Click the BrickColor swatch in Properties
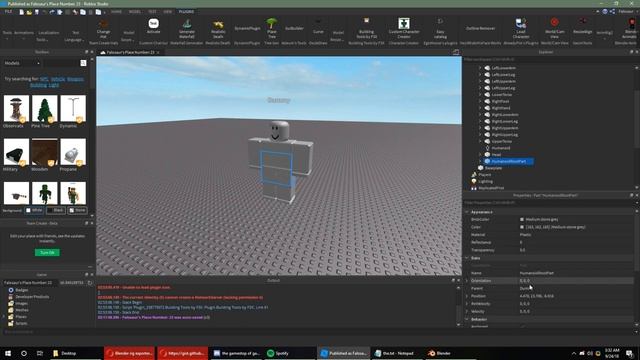The image size is (640, 360). tap(522, 220)
